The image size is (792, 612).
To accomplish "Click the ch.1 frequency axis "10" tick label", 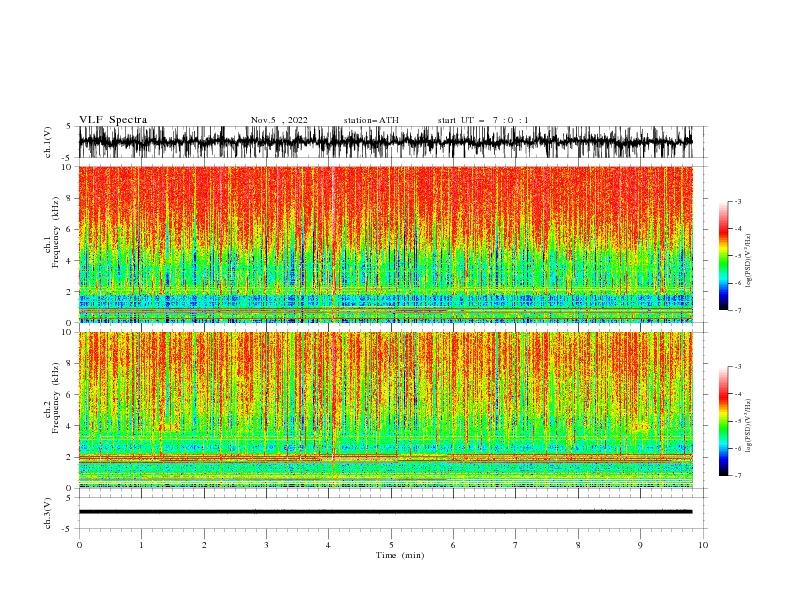I will [66, 167].
